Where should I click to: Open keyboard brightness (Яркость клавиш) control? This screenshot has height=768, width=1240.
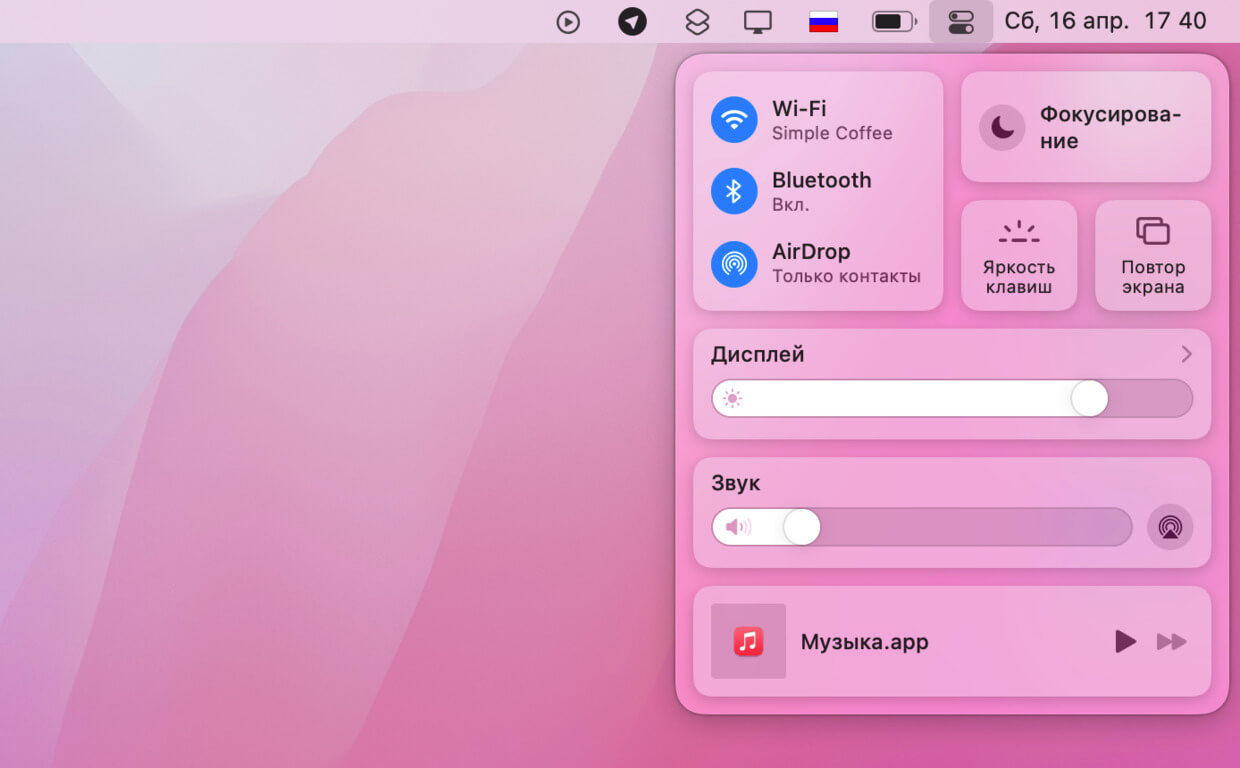click(x=1019, y=256)
